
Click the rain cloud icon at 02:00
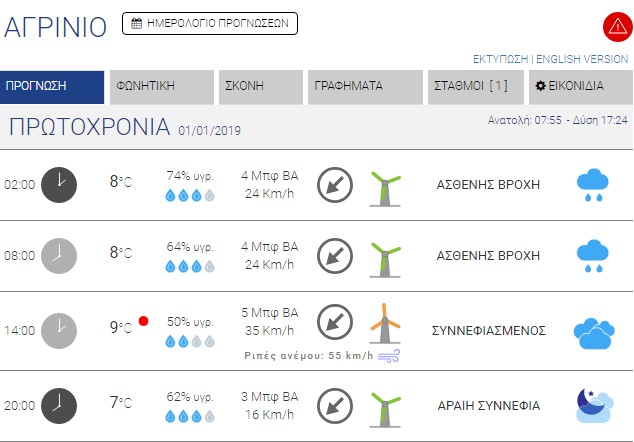(x=593, y=185)
